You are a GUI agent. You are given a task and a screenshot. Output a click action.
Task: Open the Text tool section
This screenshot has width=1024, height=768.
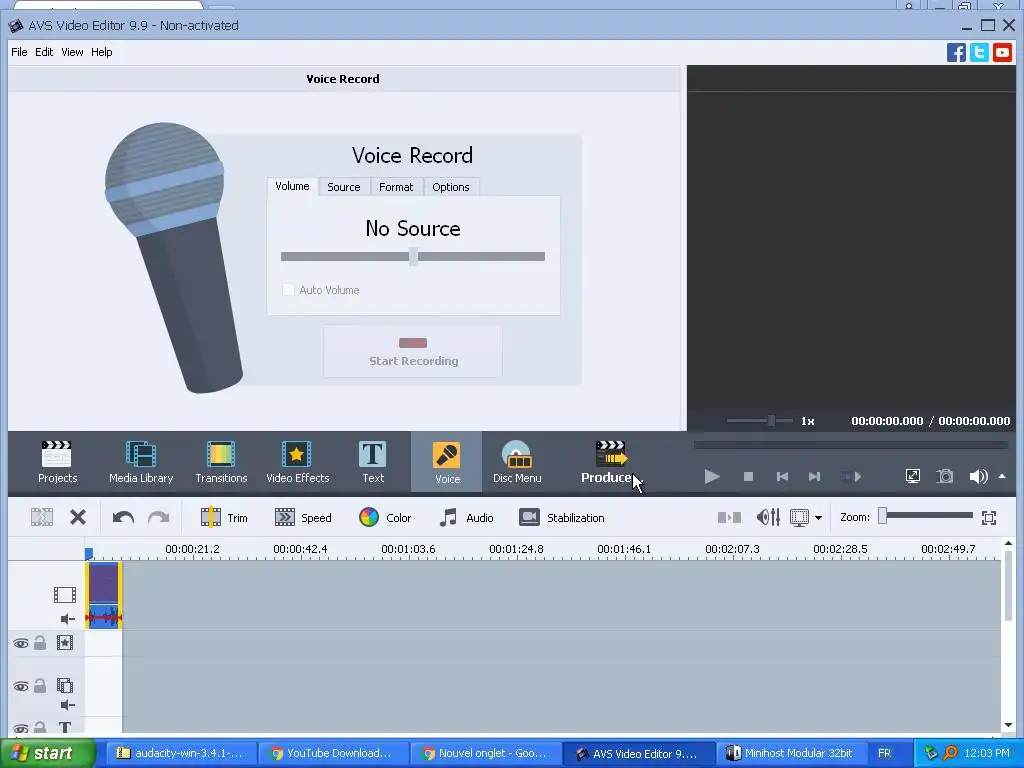click(x=373, y=462)
